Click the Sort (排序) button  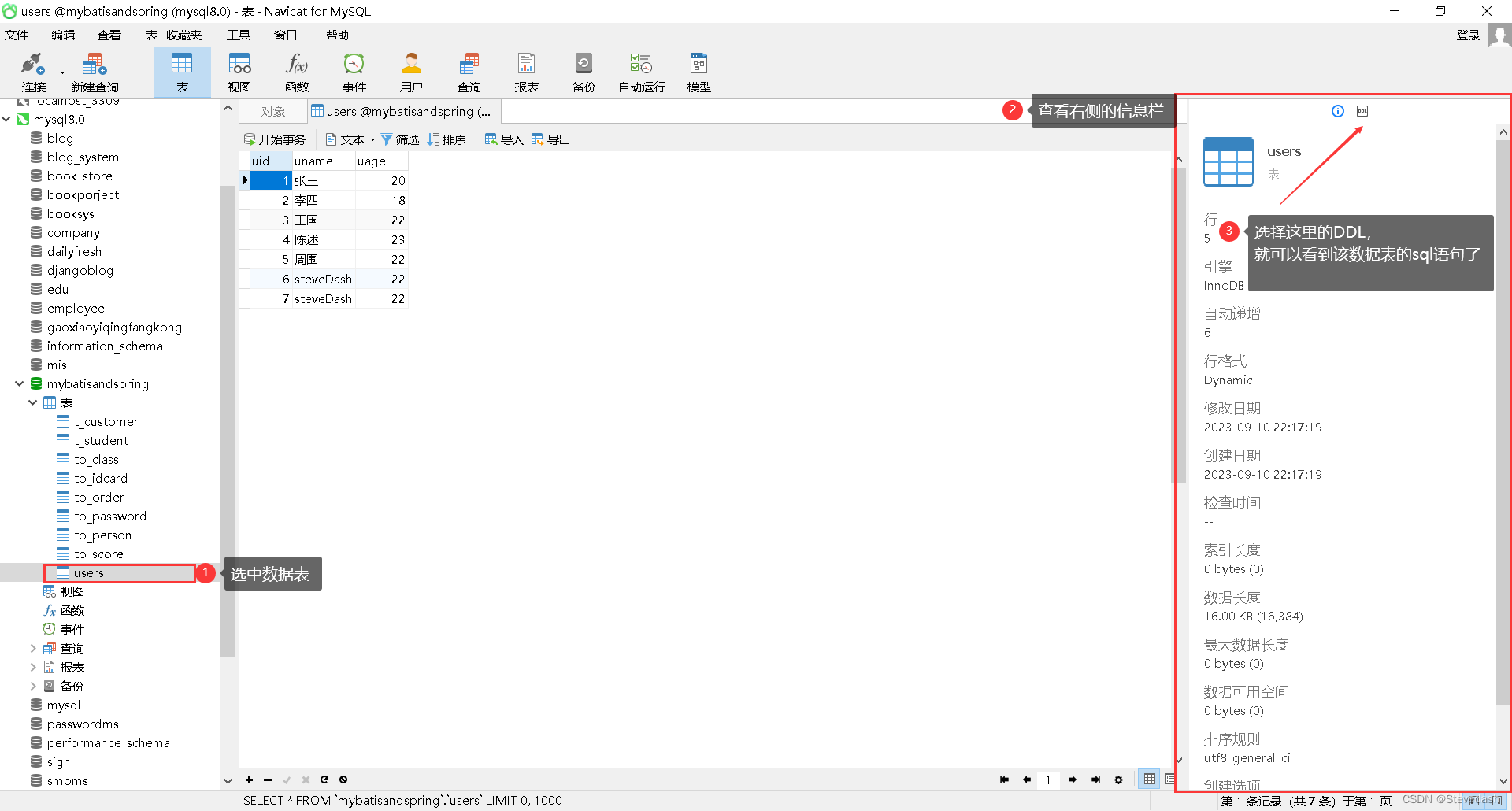(x=447, y=139)
